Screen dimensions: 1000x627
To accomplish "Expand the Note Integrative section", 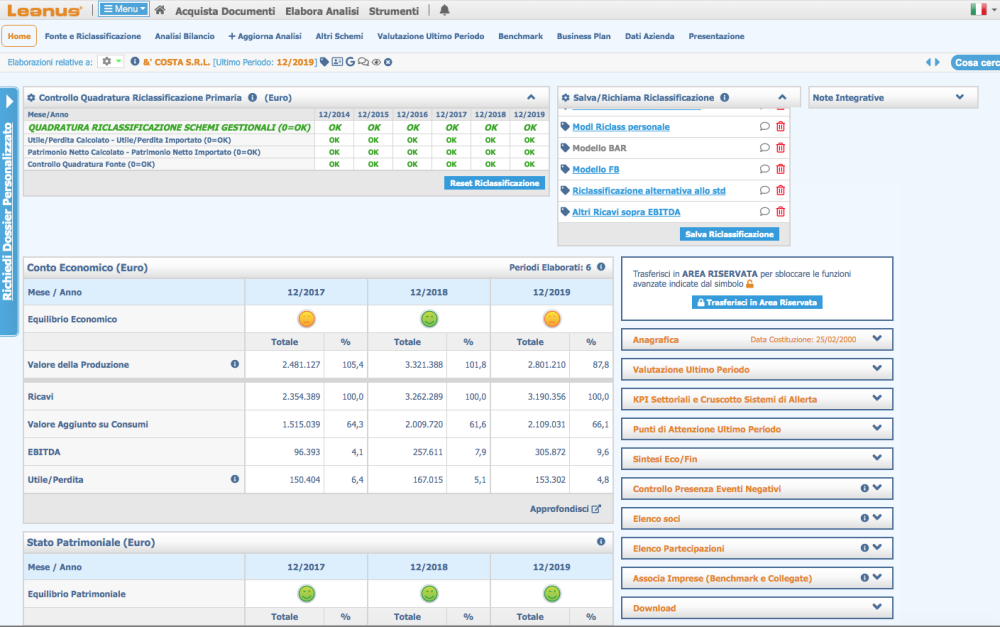I will pyautogui.click(x=960, y=97).
